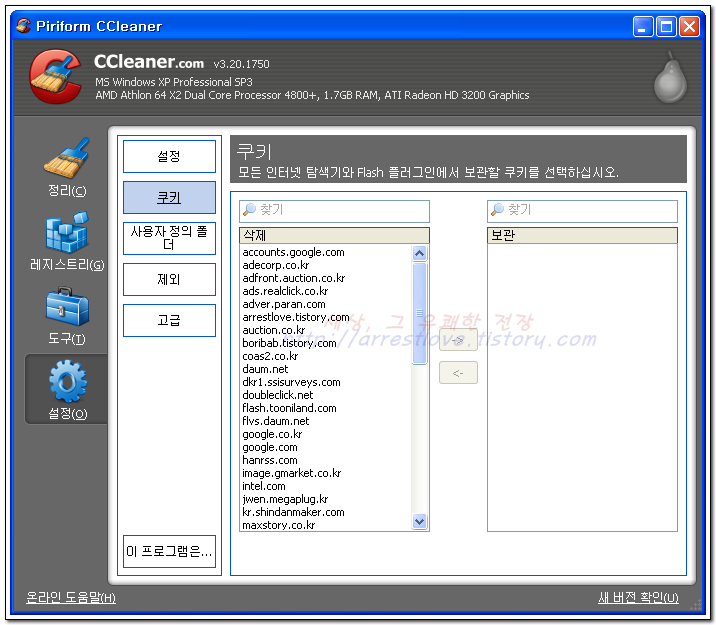Click the cookie list scrollbar thumb
Screen dimensions: 716x625
click(x=420, y=313)
